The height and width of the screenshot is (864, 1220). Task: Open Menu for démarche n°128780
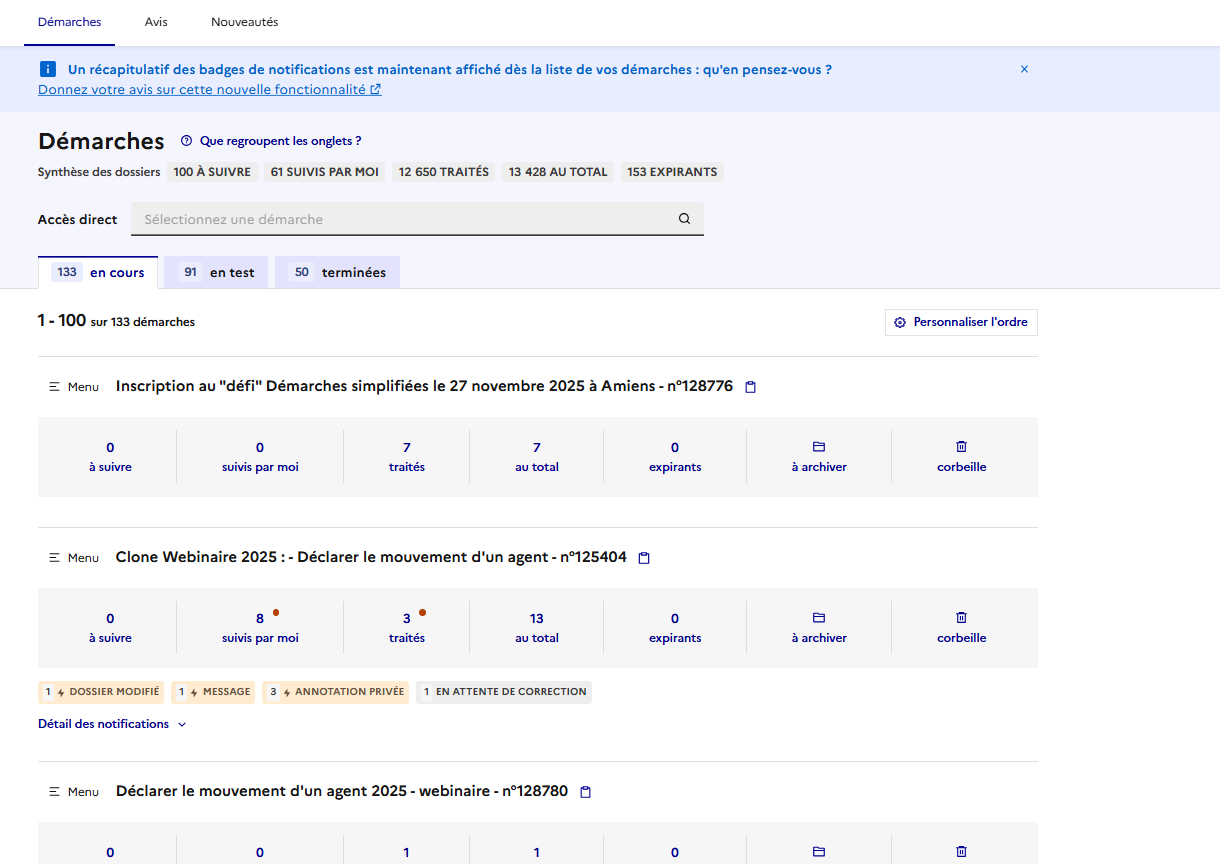74,792
